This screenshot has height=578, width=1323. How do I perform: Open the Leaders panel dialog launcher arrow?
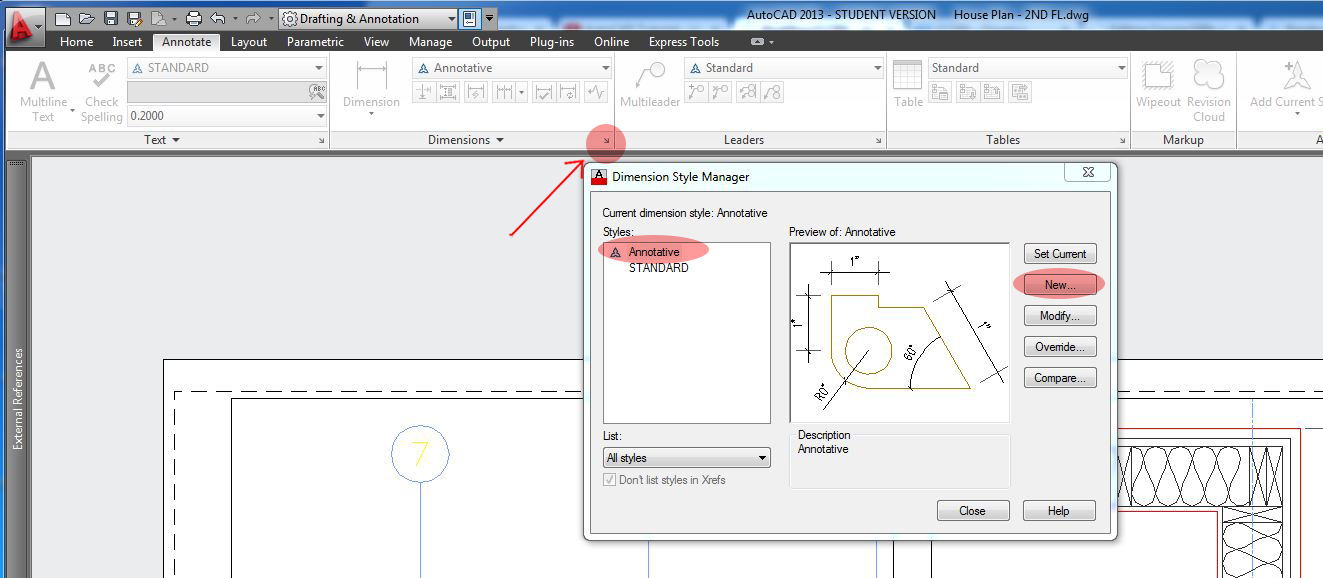879,141
